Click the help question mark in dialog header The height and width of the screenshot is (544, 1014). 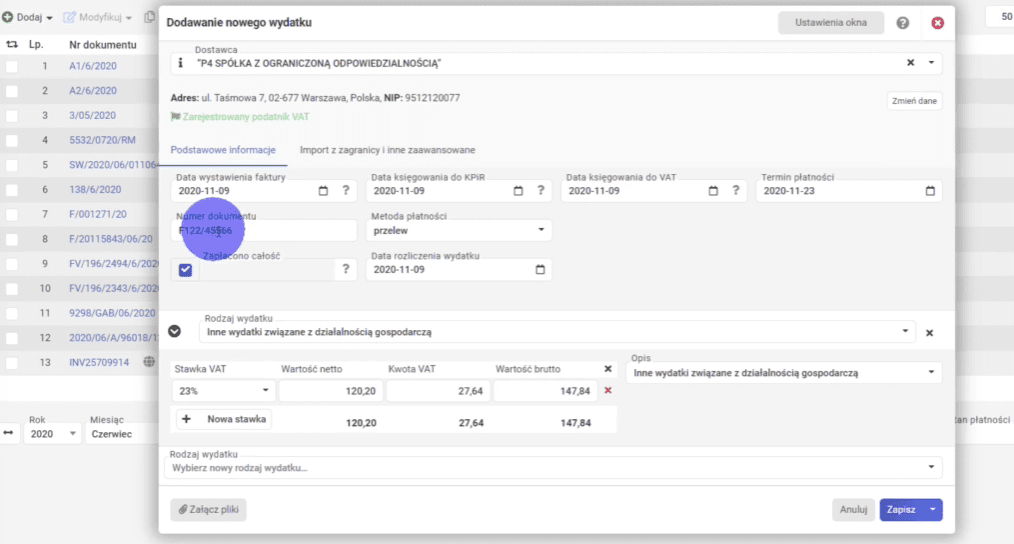[x=903, y=23]
